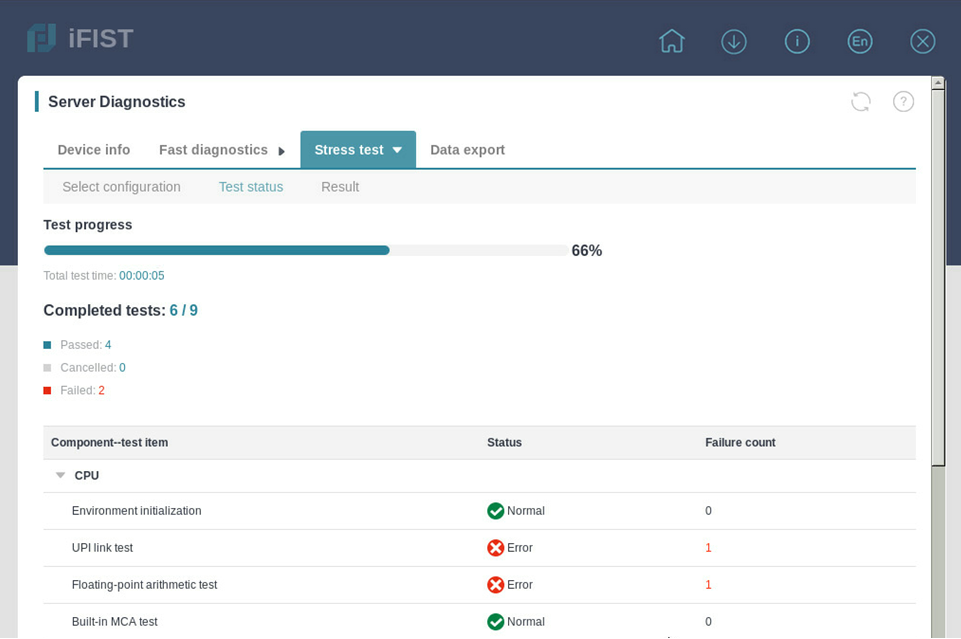The image size is (961, 639).
Task: Click failure count 1 for Floating-point arithmetic test
Action: coord(708,585)
